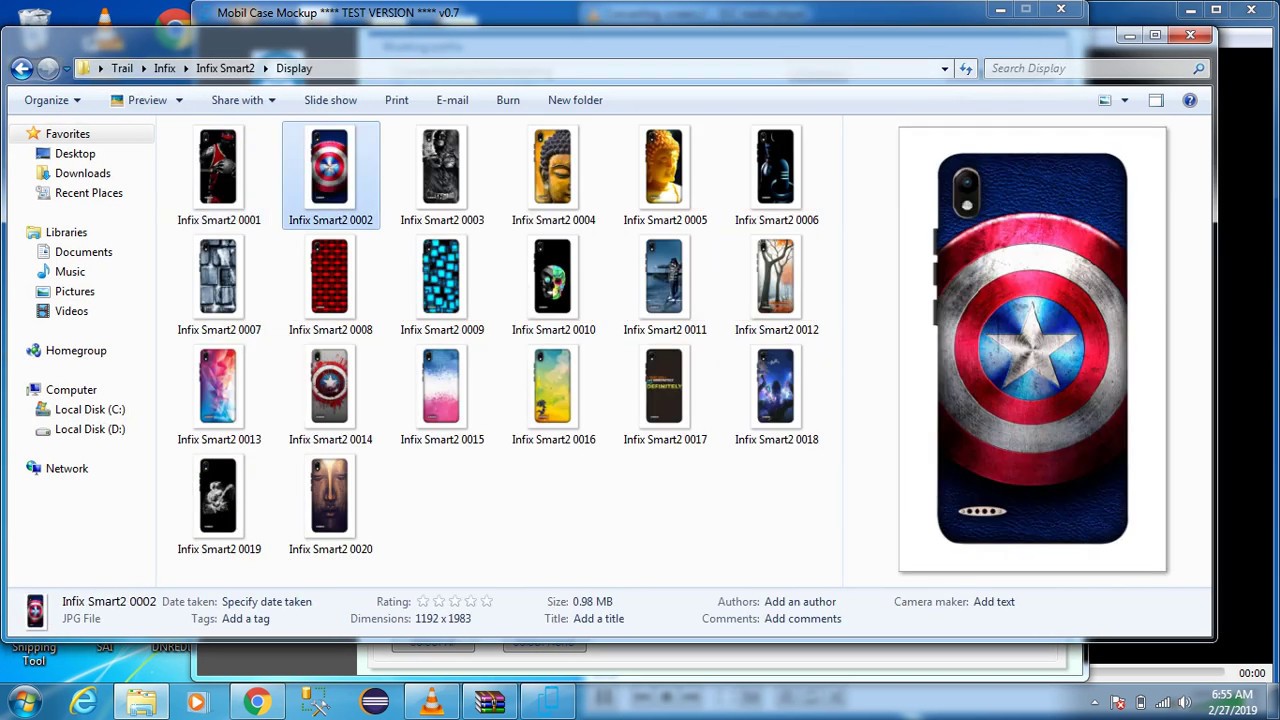Click Print in the toolbar
Screen dimensions: 1280x720
click(396, 100)
